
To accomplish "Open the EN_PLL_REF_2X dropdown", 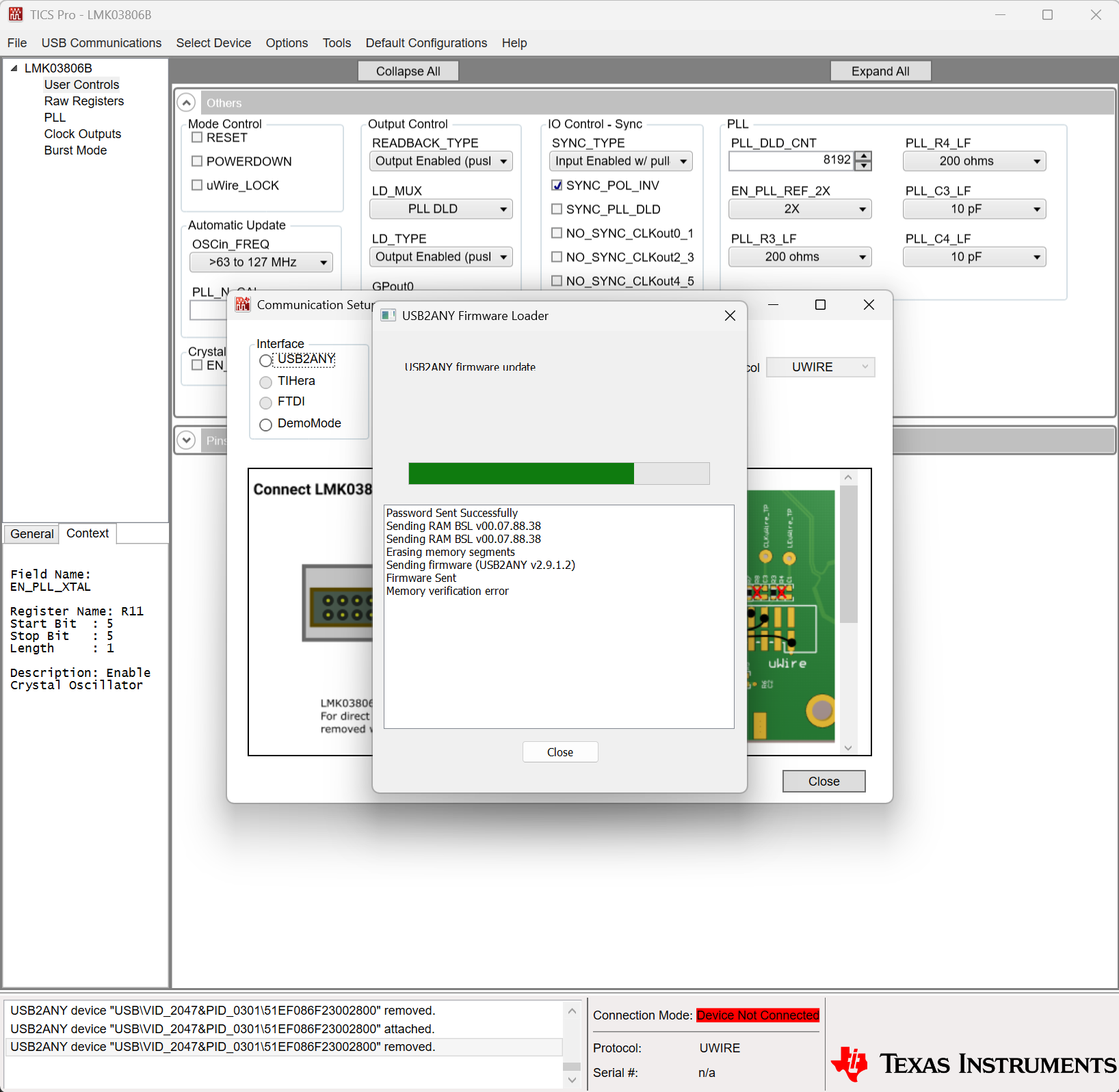I will pyautogui.click(x=800, y=209).
